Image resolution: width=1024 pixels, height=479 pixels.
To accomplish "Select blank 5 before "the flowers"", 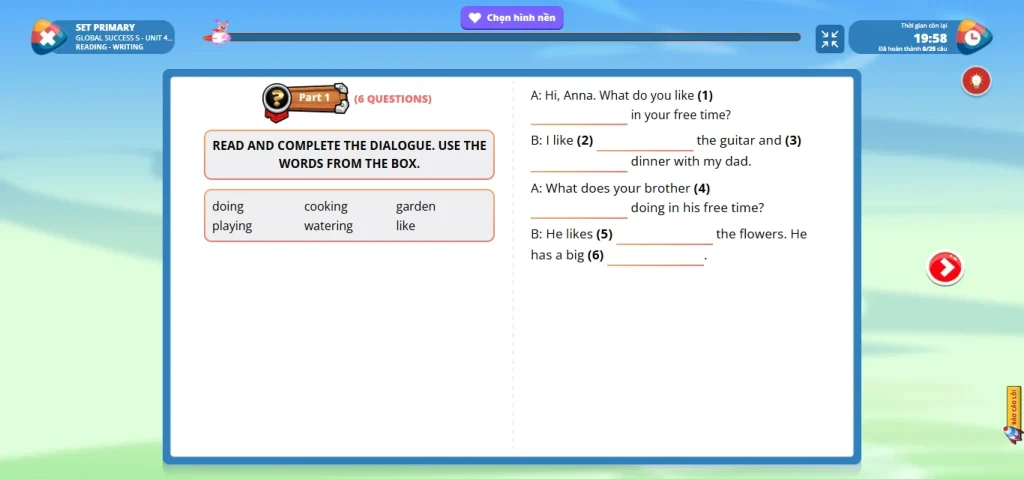I will click(664, 236).
